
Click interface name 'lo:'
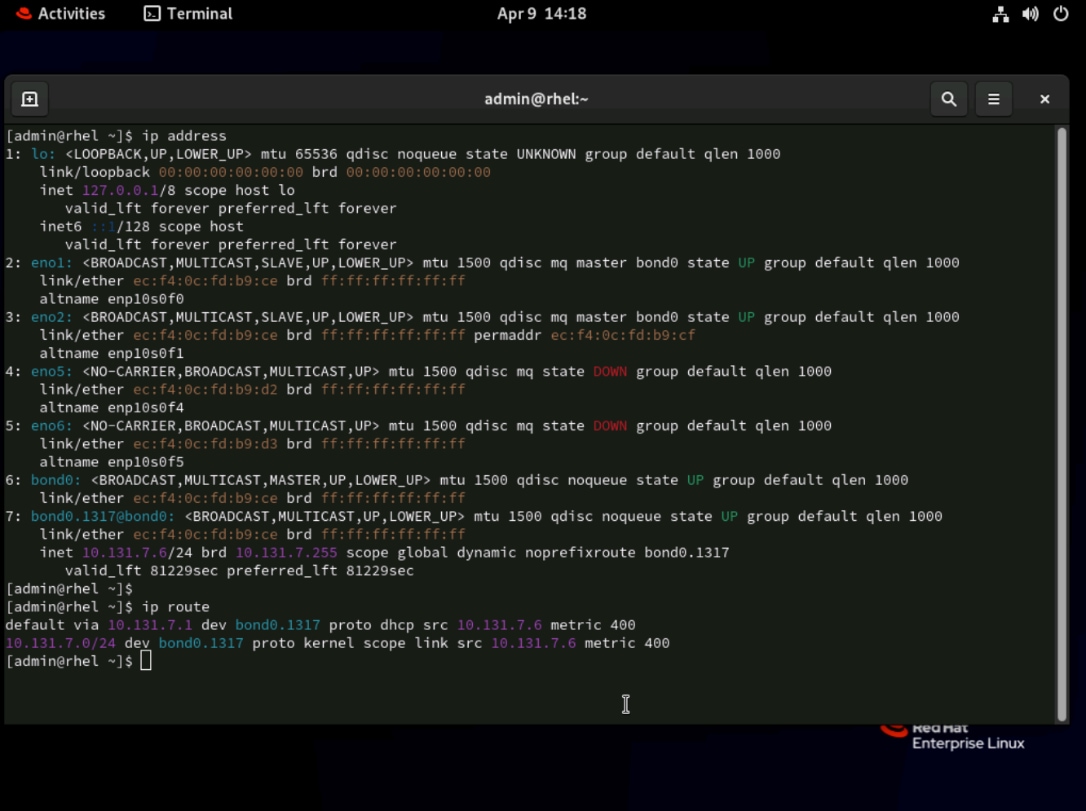click(x=43, y=154)
